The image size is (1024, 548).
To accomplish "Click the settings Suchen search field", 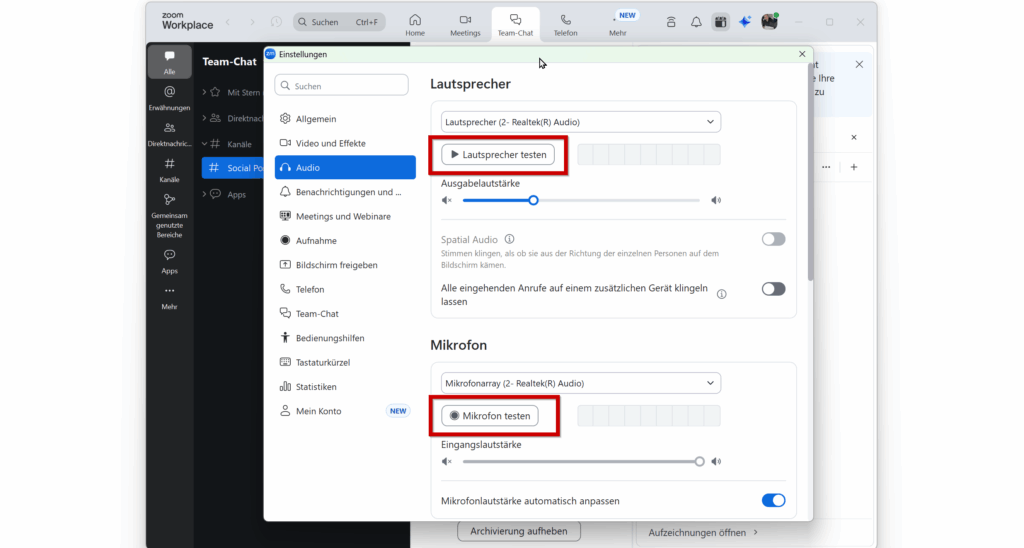I will (342, 86).
